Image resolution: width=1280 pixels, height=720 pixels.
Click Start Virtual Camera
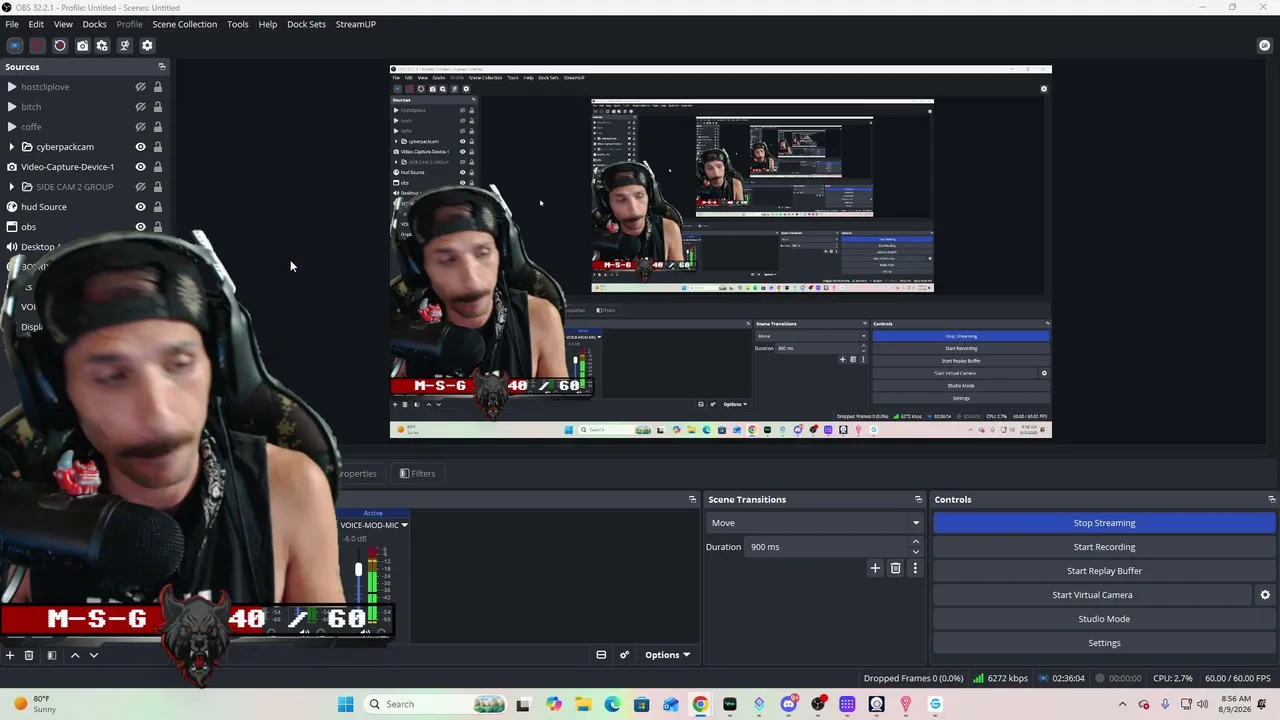pyautogui.click(x=1092, y=595)
